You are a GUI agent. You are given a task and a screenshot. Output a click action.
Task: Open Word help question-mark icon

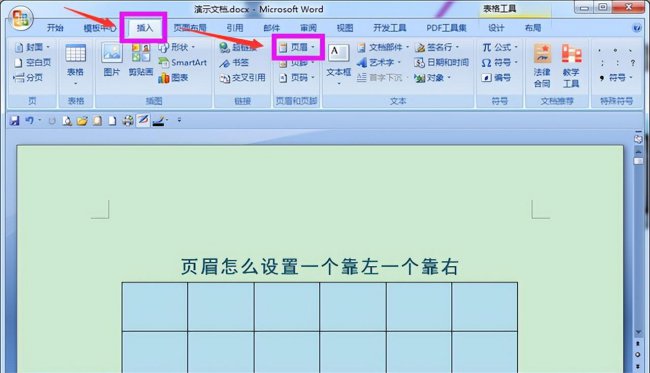[637, 28]
